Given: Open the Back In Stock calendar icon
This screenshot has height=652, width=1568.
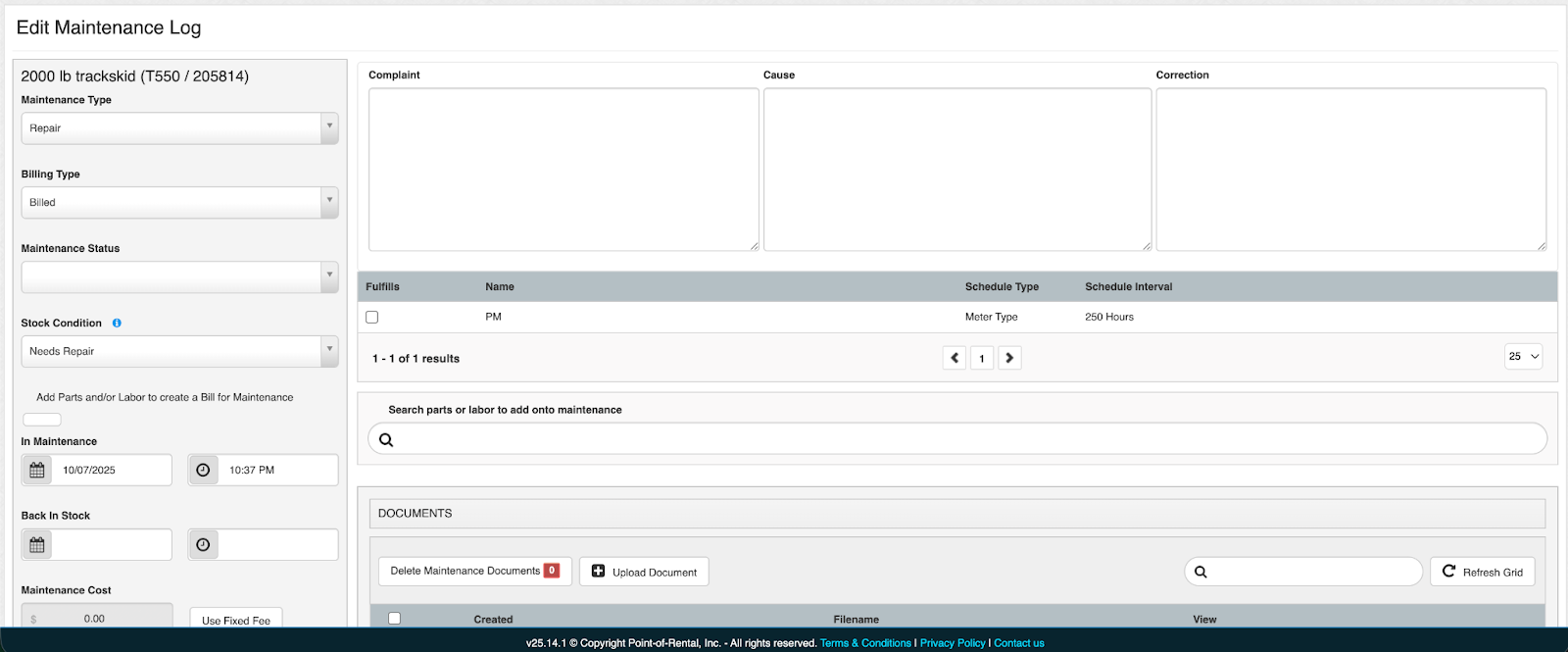Looking at the screenshot, I should pos(37,545).
